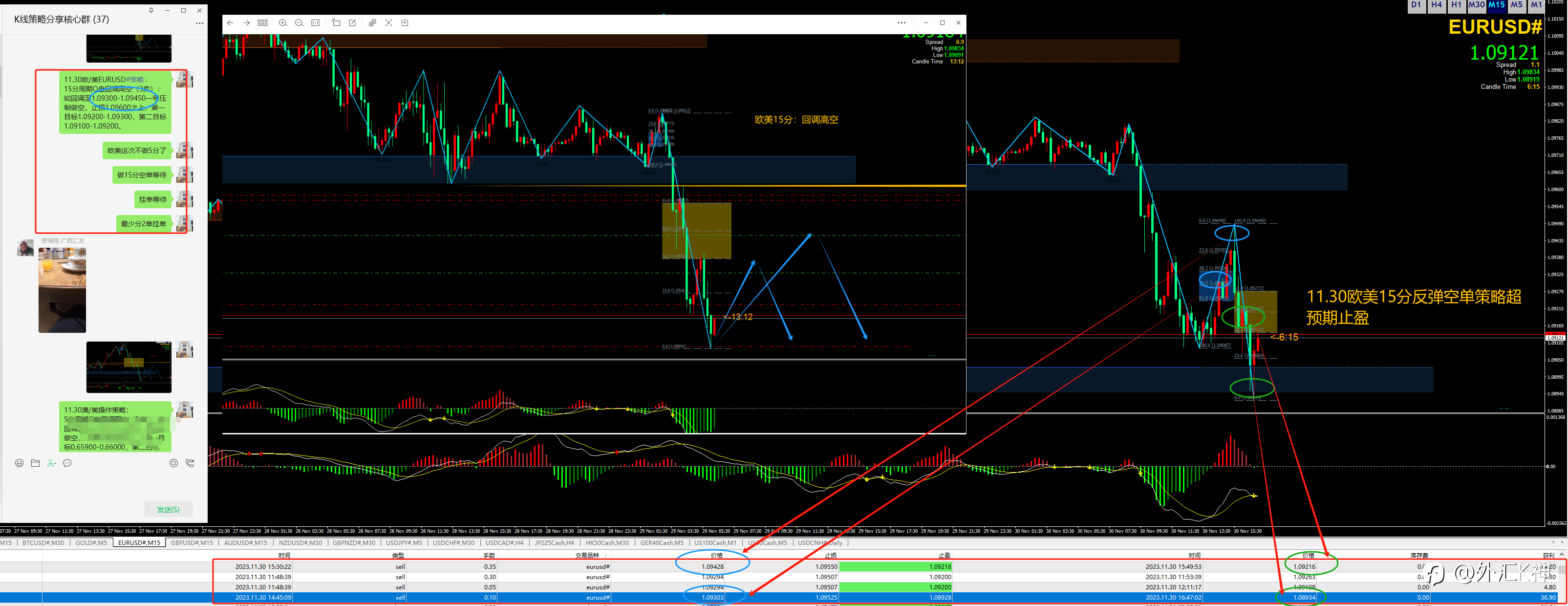Open the chat history bubble icon

tap(67, 463)
